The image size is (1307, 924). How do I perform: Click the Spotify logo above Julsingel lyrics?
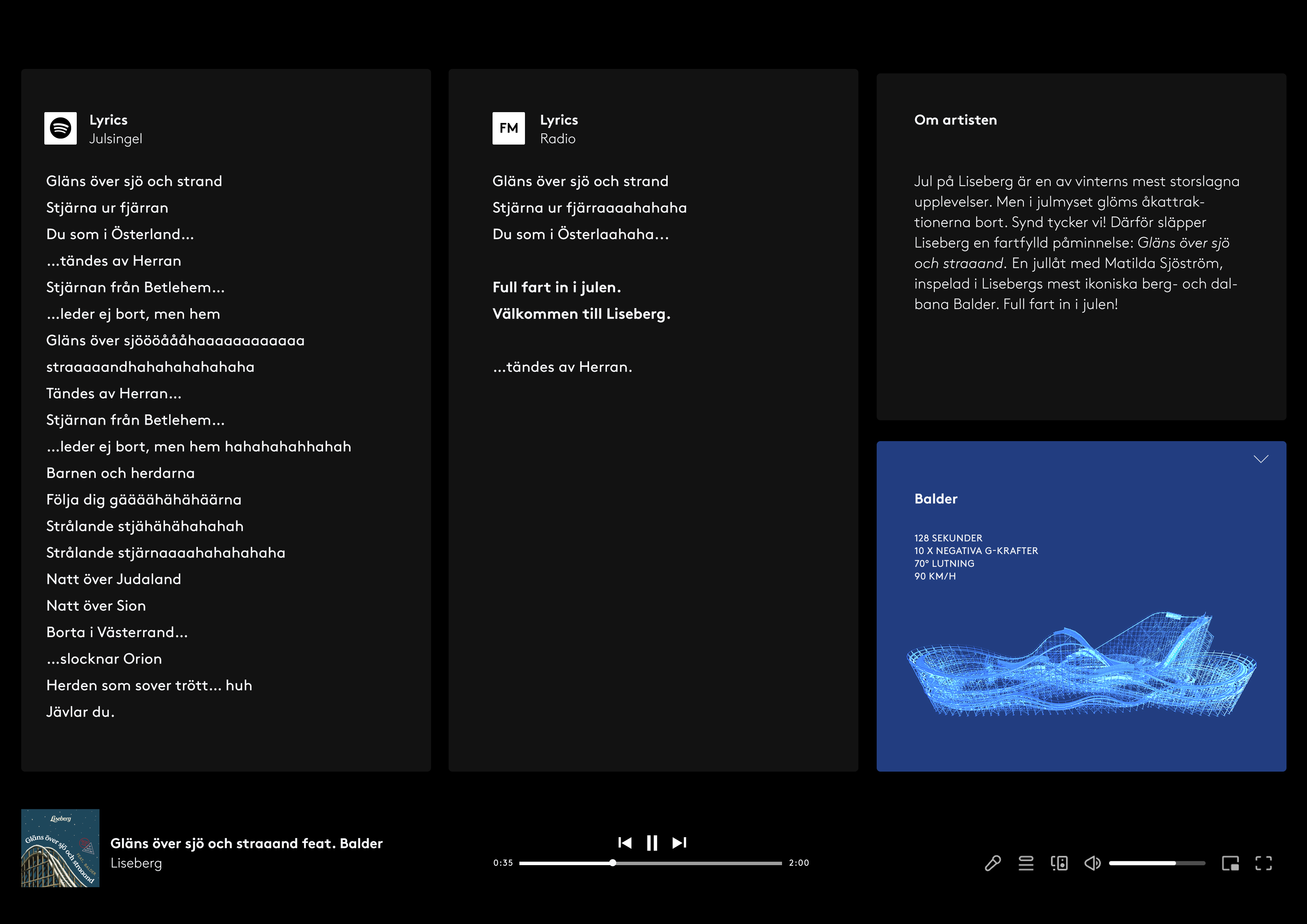coord(60,128)
